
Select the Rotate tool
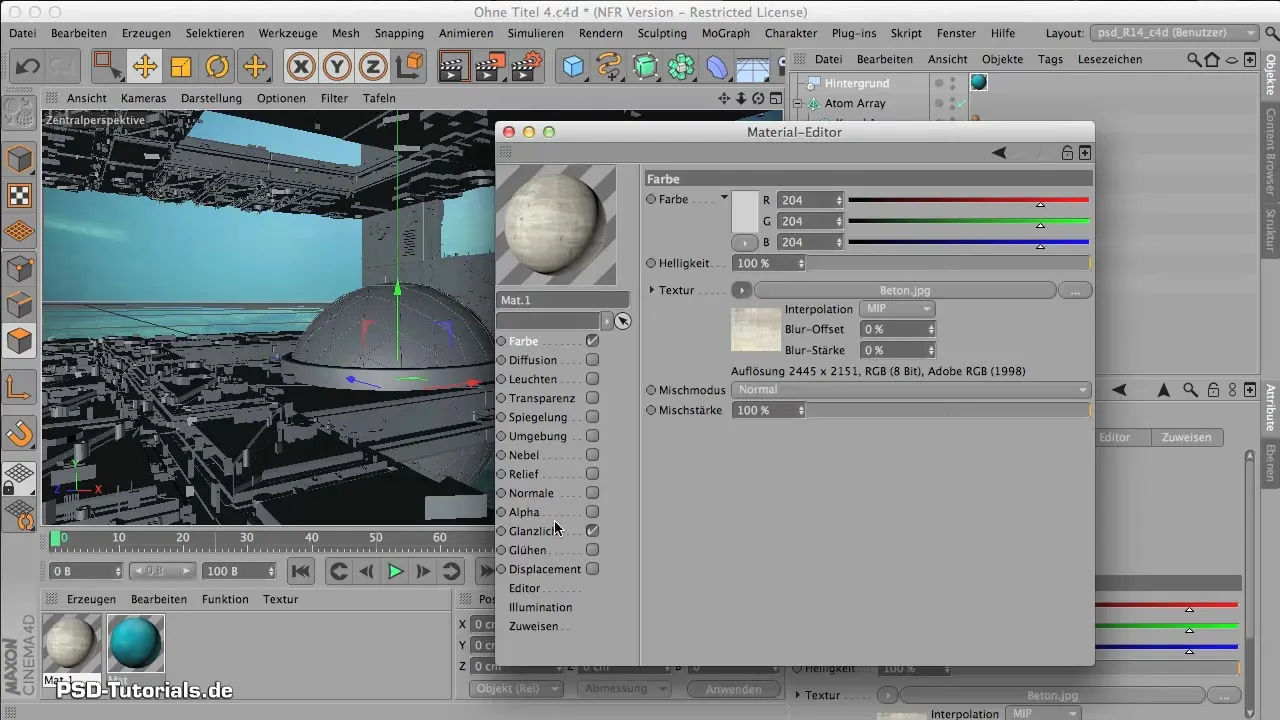(217, 67)
